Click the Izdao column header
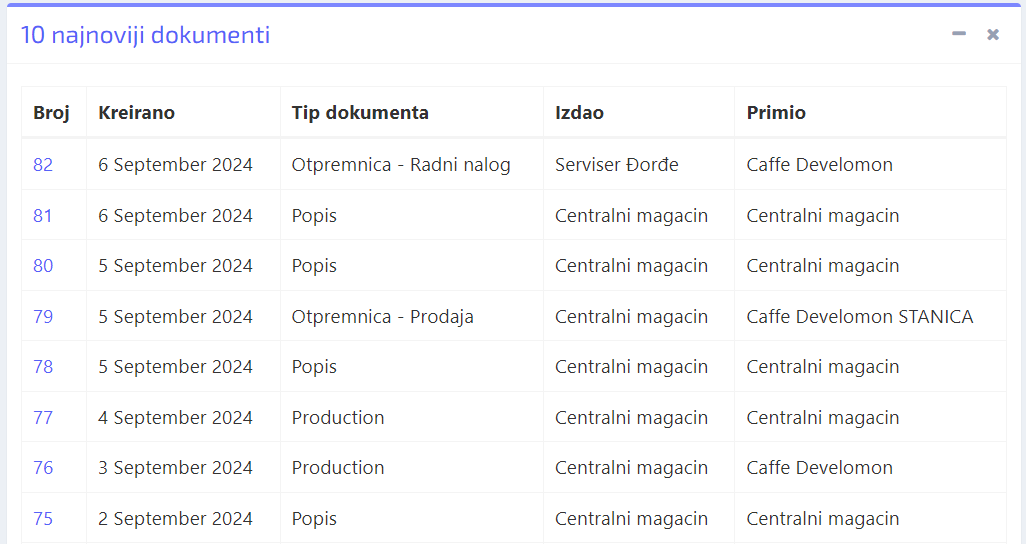 point(579,113)
